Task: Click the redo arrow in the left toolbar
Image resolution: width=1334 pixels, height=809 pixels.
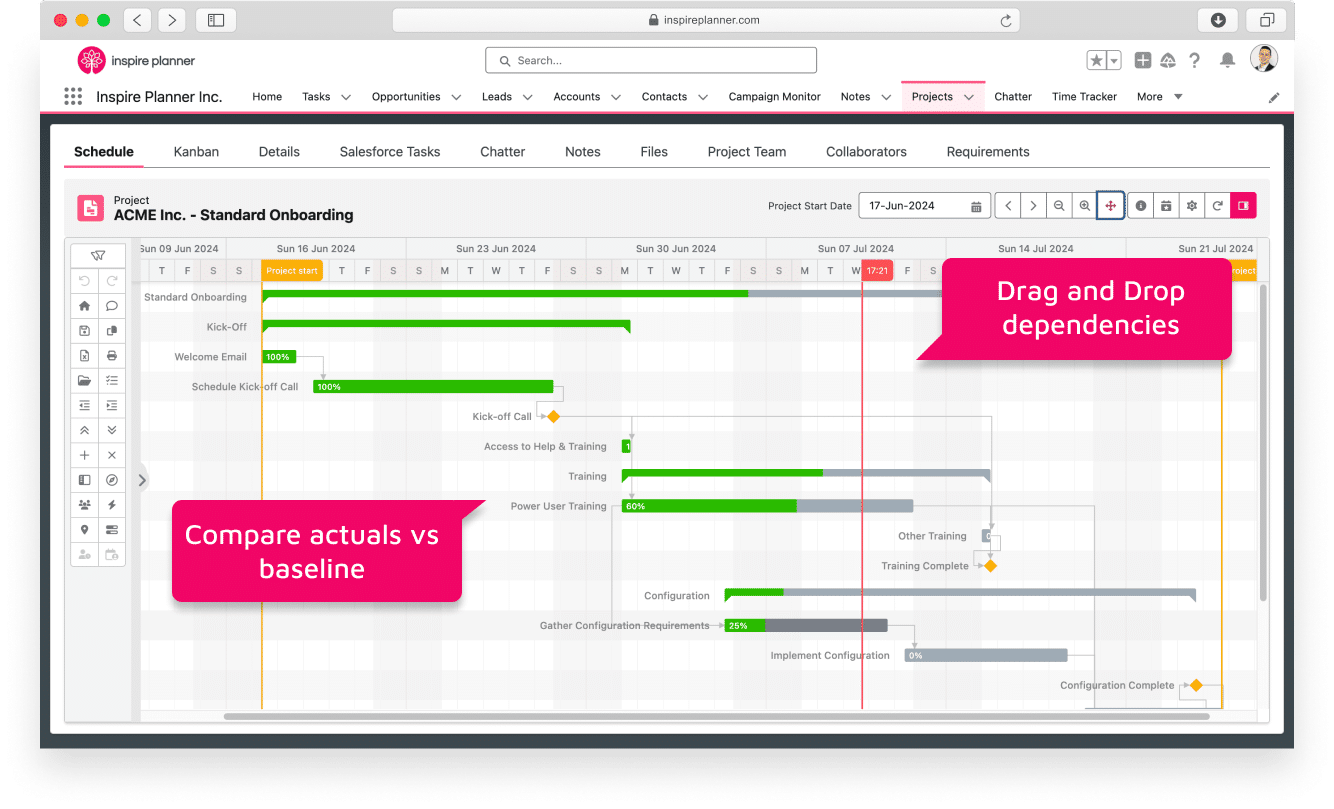Action: [112, 281]
